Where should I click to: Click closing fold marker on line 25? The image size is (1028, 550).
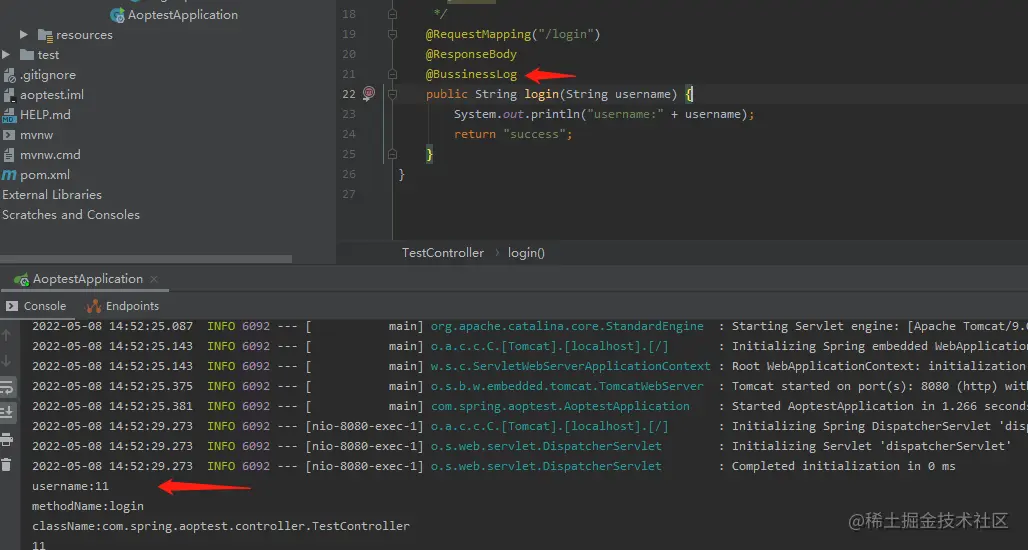392,154
